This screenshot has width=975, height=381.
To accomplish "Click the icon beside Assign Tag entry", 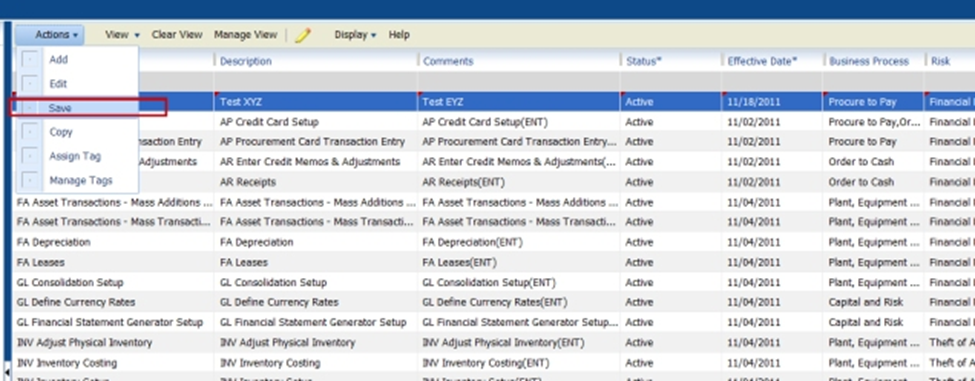I will click(29, 156).
